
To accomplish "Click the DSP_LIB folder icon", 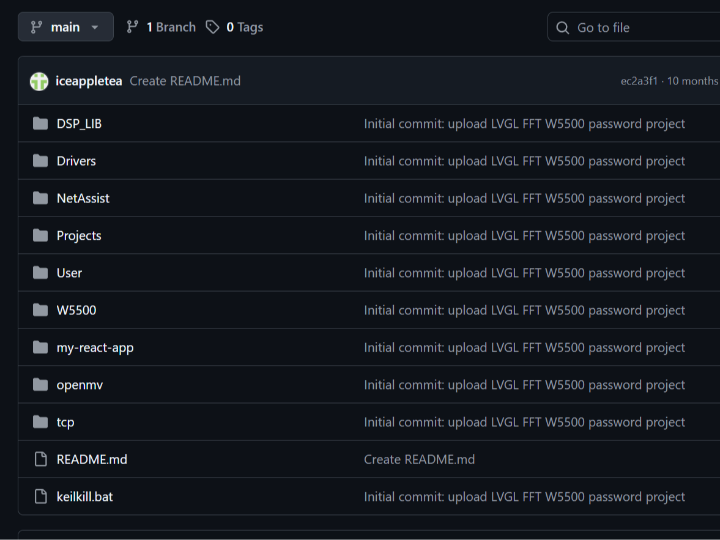I will 40,124.
